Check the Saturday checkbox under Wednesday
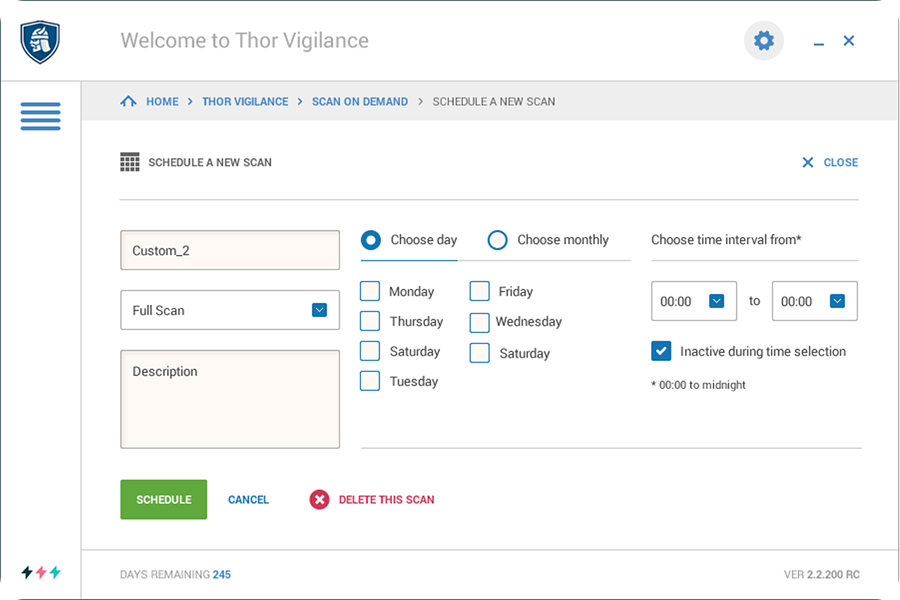 [479, 353]
